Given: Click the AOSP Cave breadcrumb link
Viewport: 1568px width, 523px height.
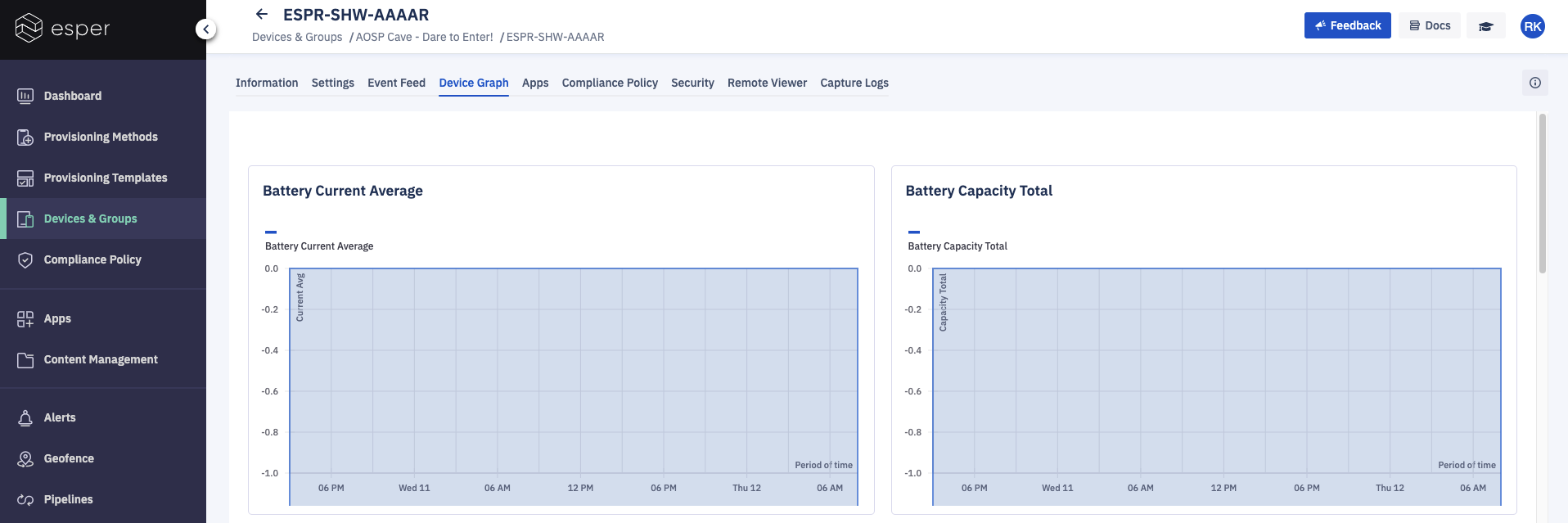Looking at the screenshot, I should (x=424, y=37).
